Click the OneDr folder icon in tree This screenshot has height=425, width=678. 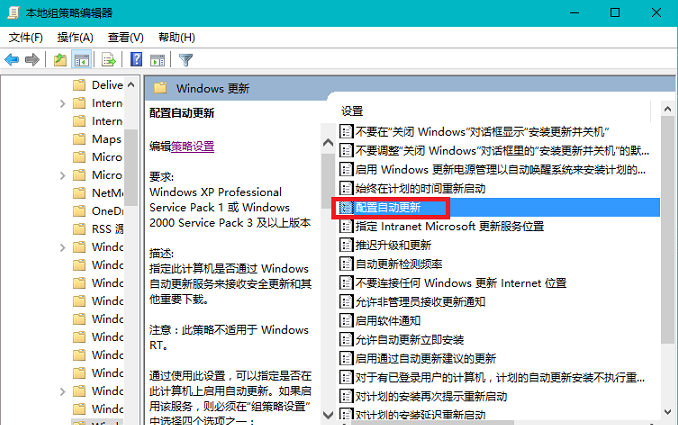[x=79, y=211]
